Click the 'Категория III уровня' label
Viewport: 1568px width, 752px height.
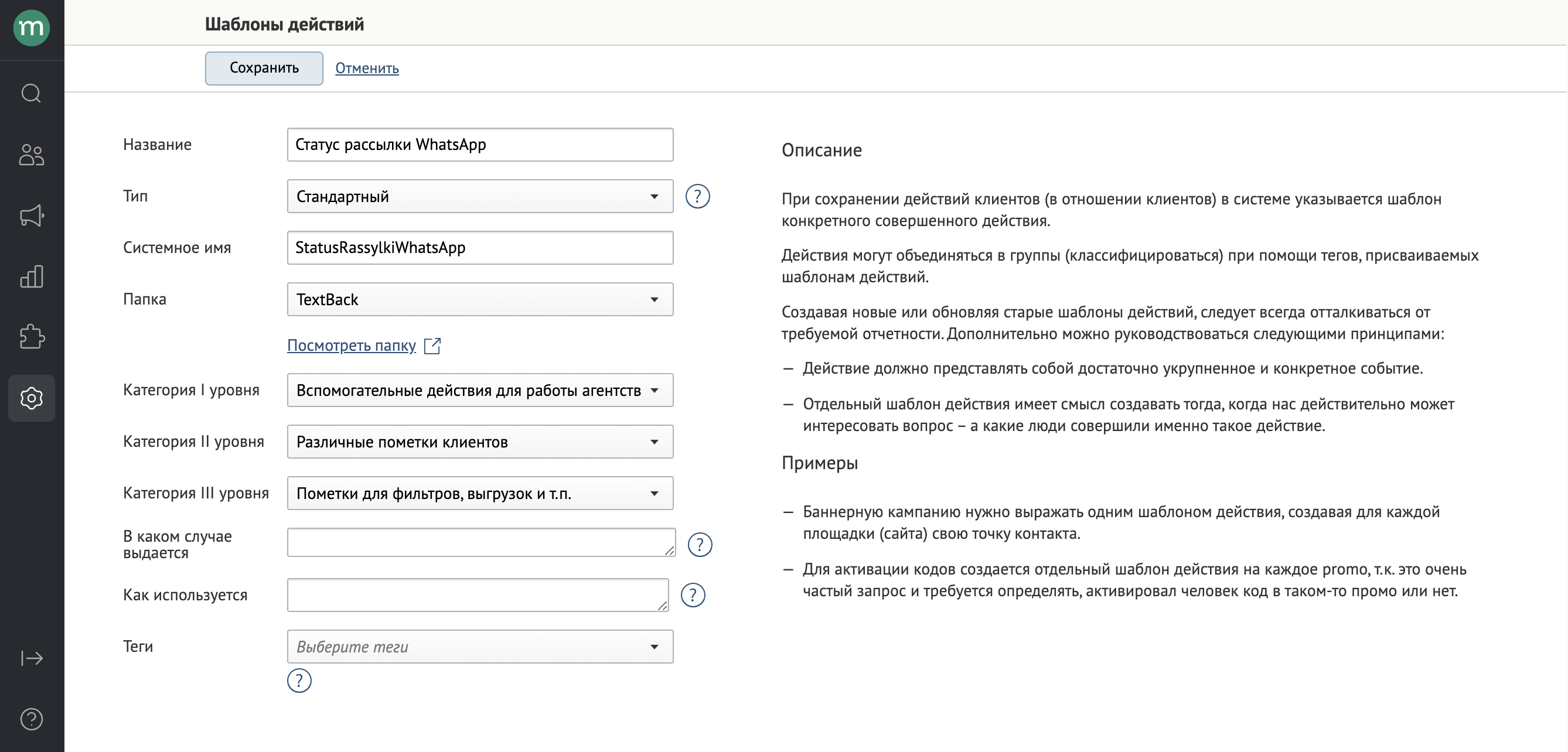[x=195, y=493]
